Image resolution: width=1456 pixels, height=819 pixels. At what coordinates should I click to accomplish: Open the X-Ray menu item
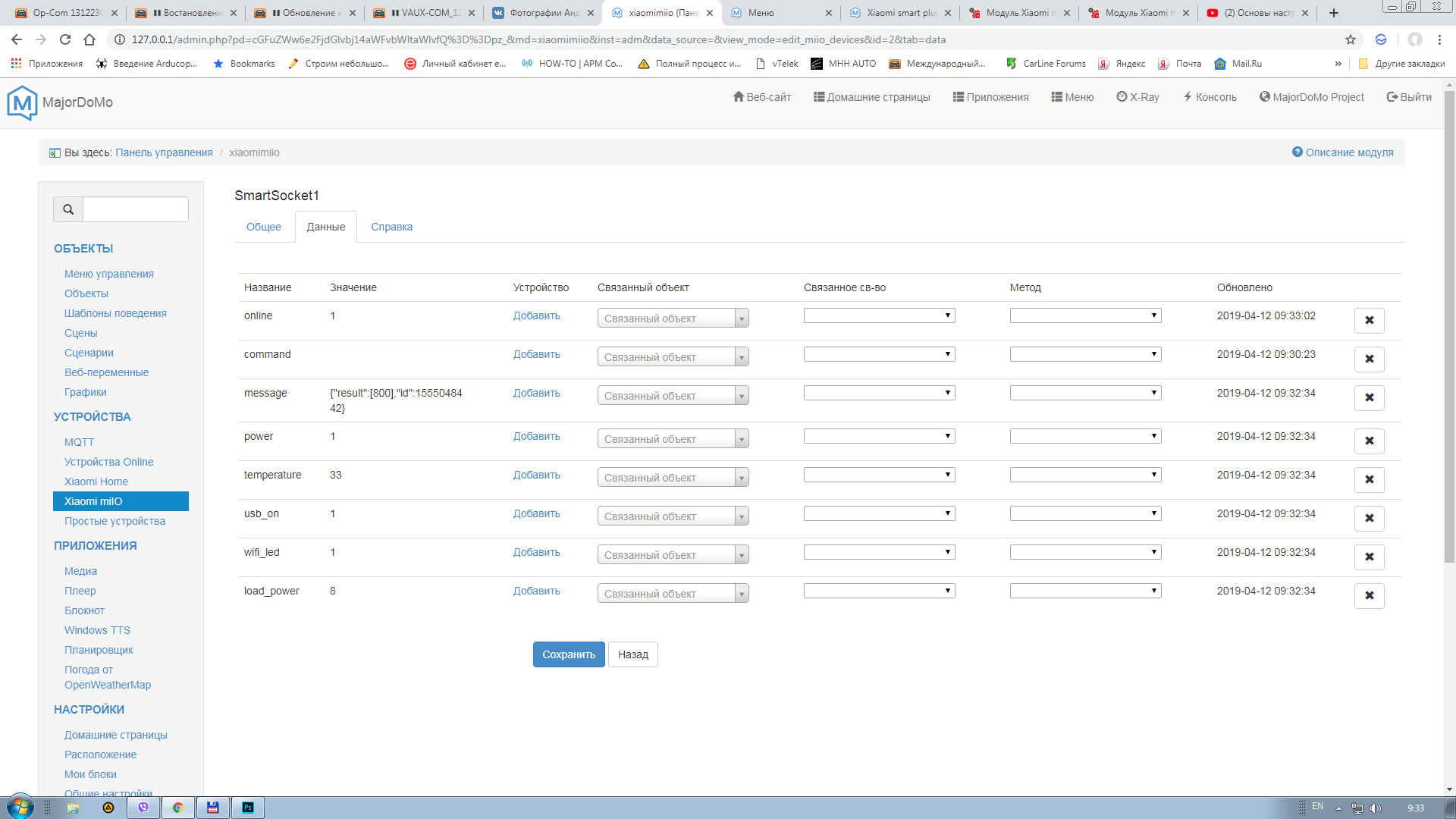point(1137,97)
